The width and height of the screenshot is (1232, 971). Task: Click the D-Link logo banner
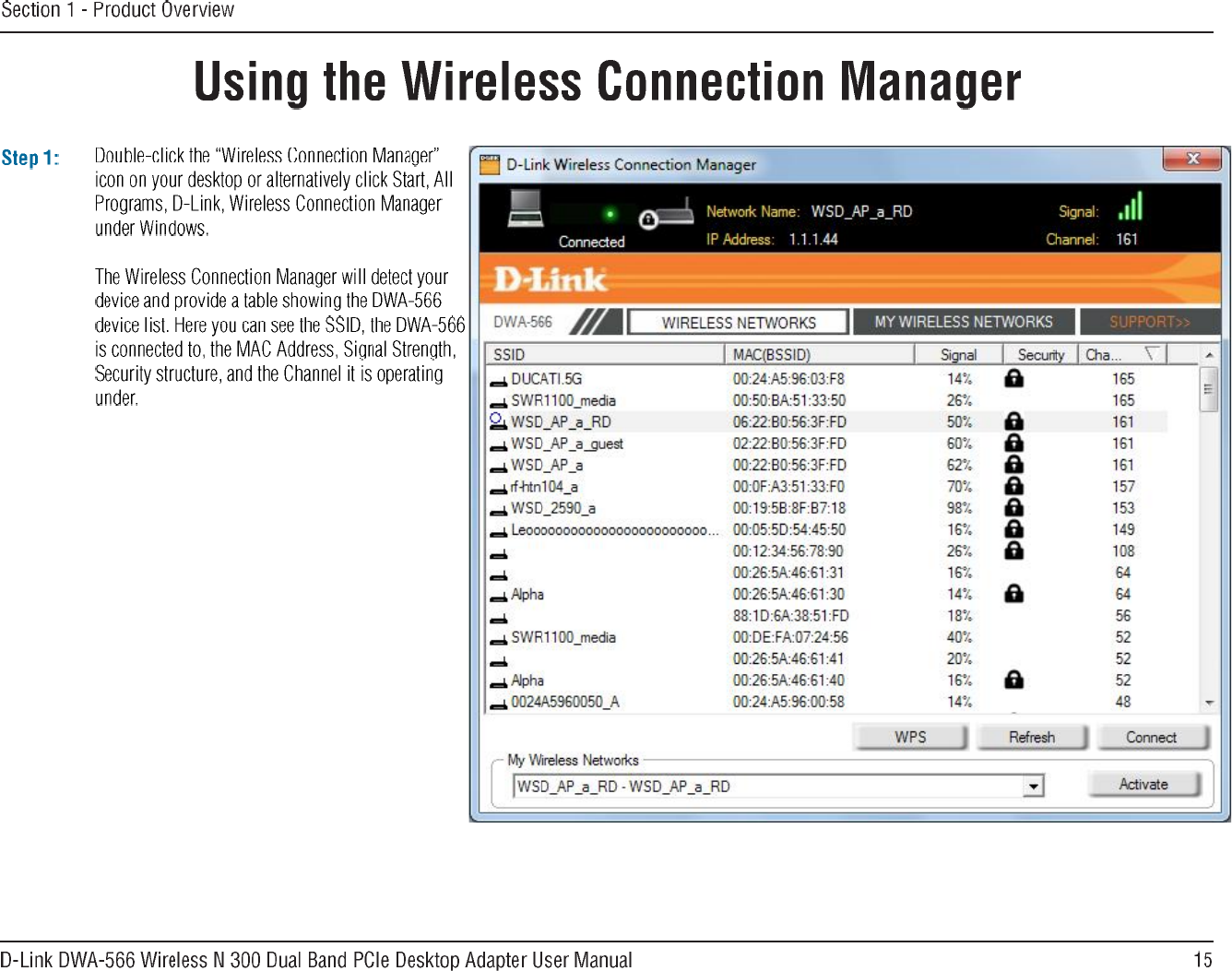[x=551, y=278]
